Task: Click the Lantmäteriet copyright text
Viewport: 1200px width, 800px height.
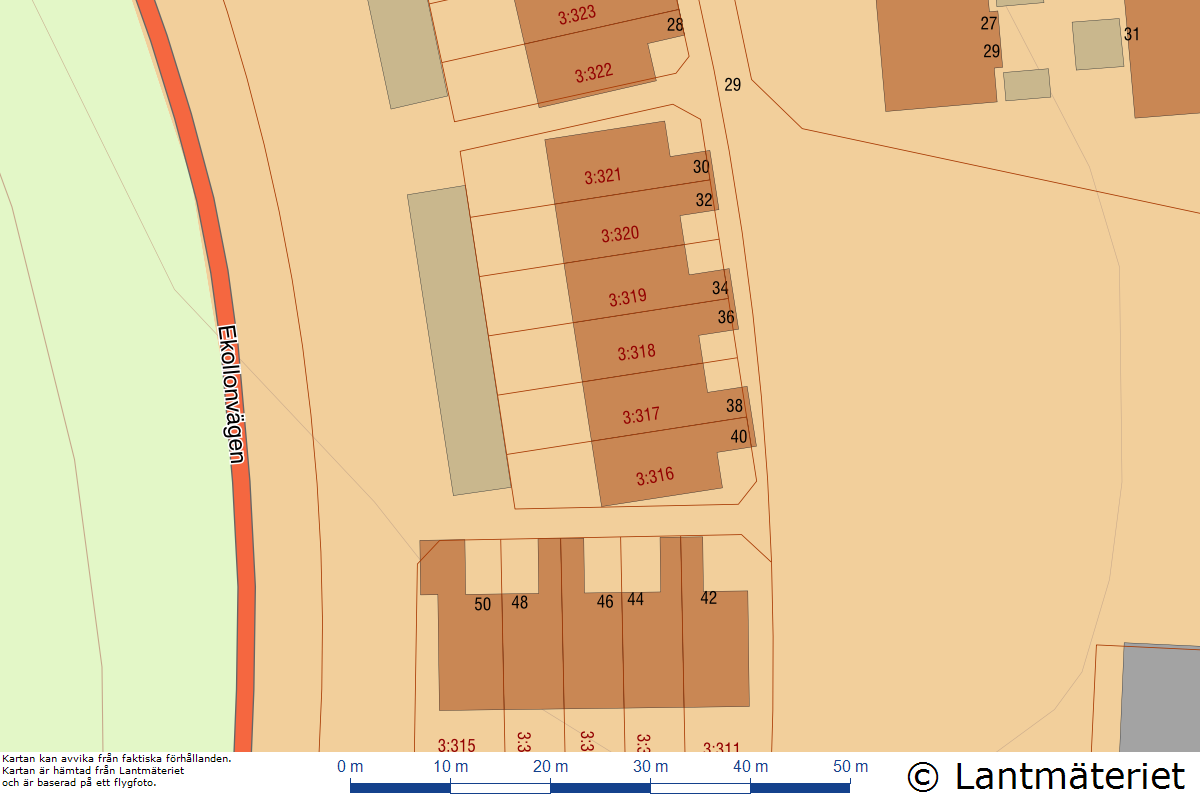Action: (1046, 776)
